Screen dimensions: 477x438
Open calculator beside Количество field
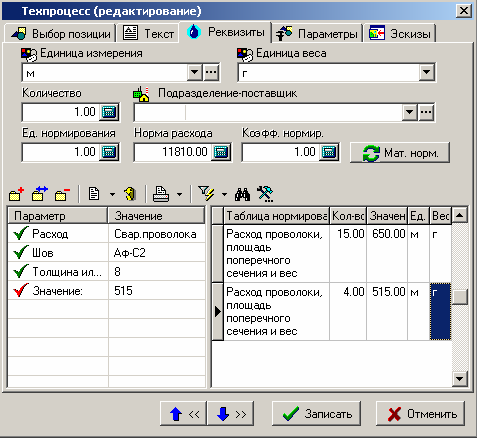pos(109,112)
